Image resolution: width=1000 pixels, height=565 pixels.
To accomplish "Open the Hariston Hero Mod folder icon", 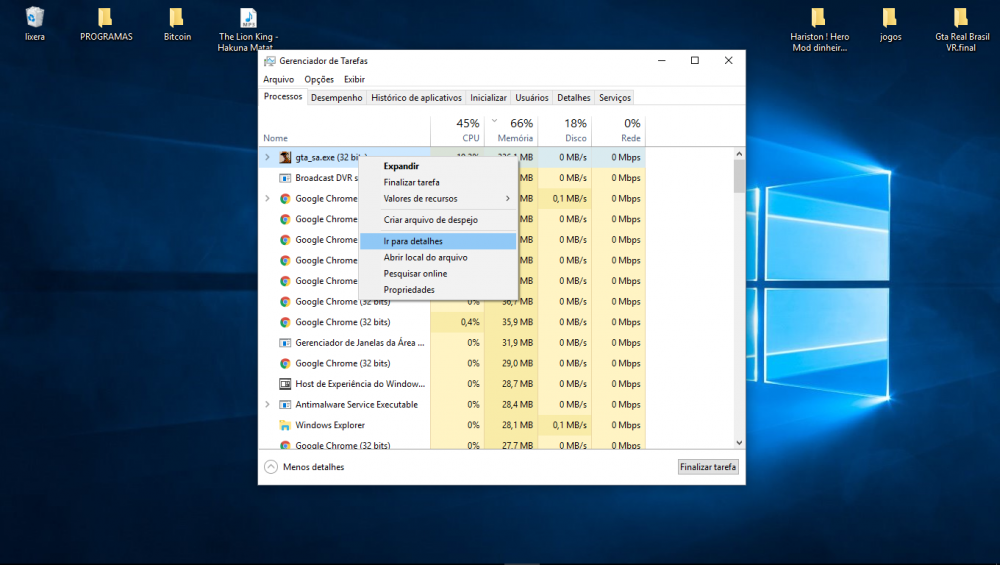I will pyautogui.click(x=819, y=29).
